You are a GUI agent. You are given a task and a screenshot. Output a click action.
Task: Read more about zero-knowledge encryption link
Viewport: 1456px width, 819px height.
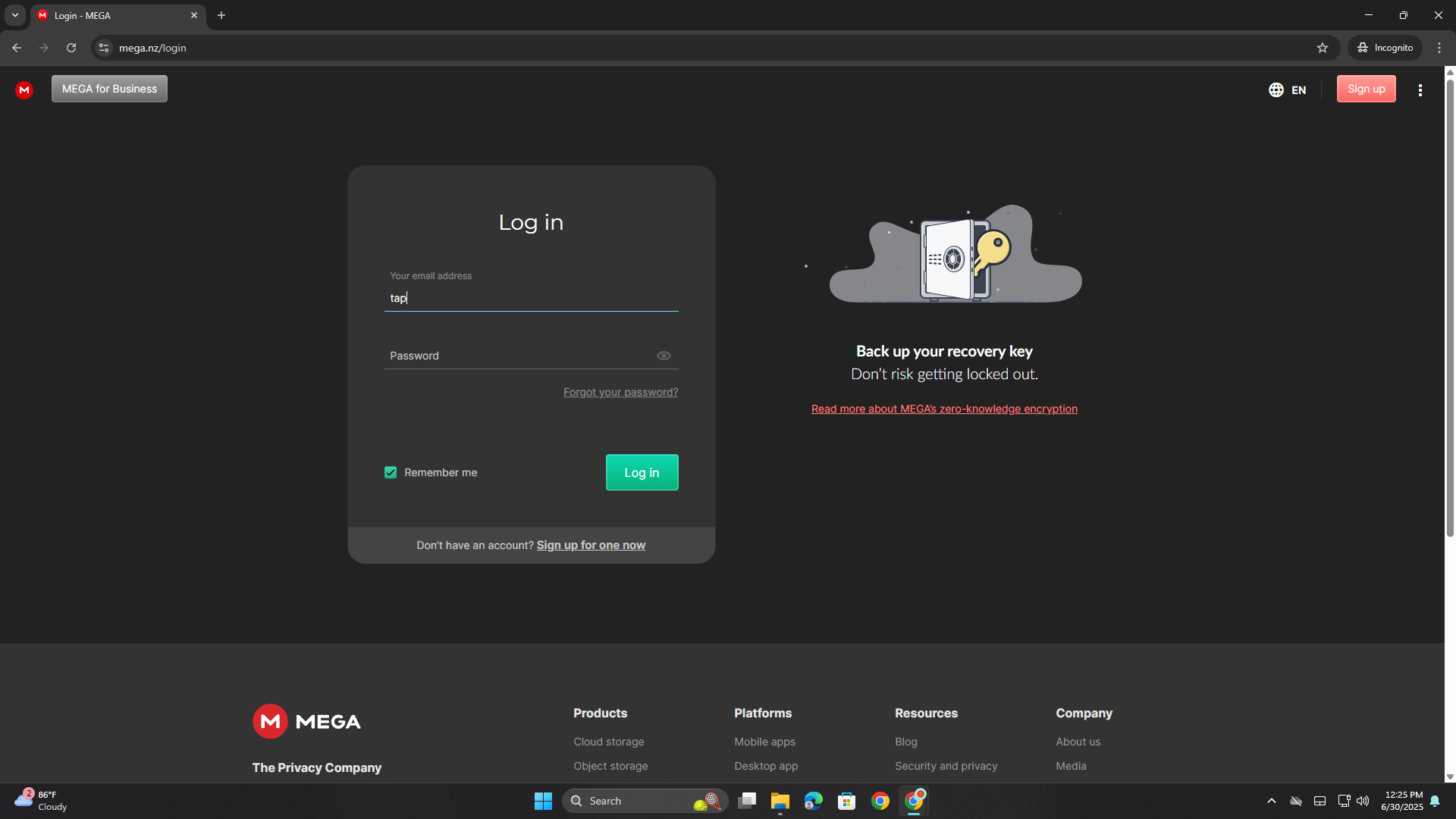tap(944, 409)
